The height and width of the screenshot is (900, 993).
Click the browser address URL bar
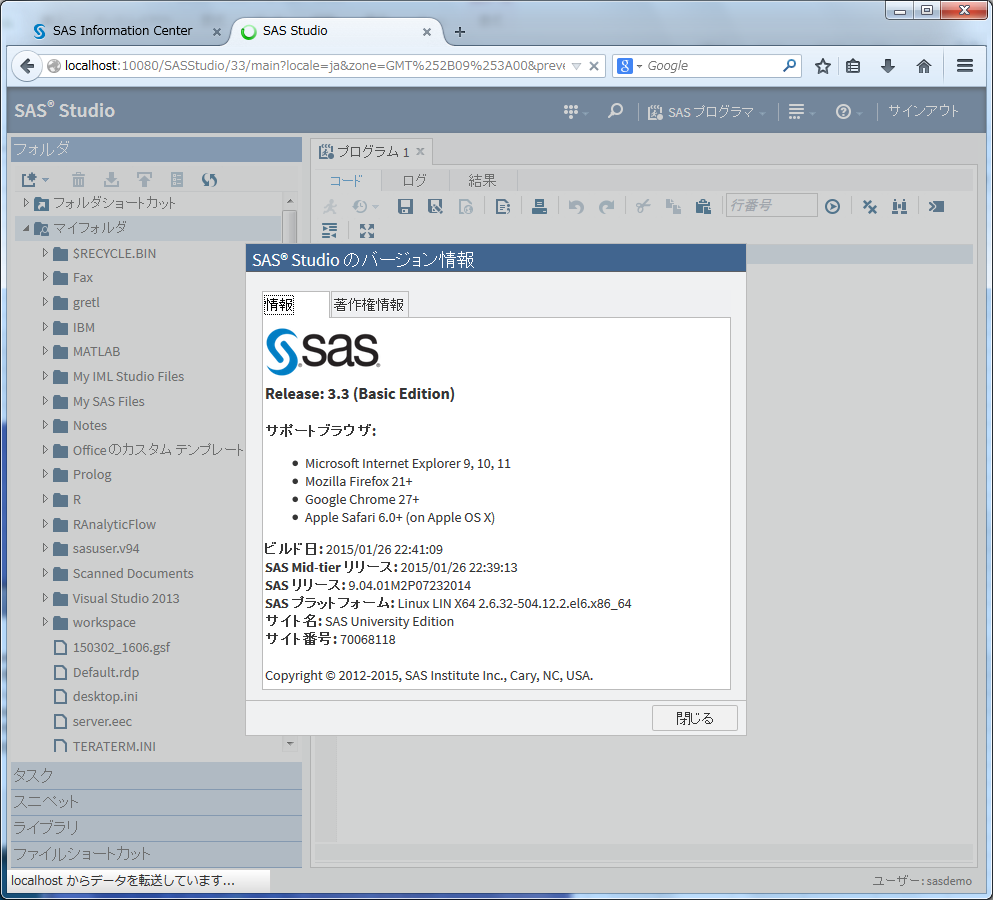point(315,66)
